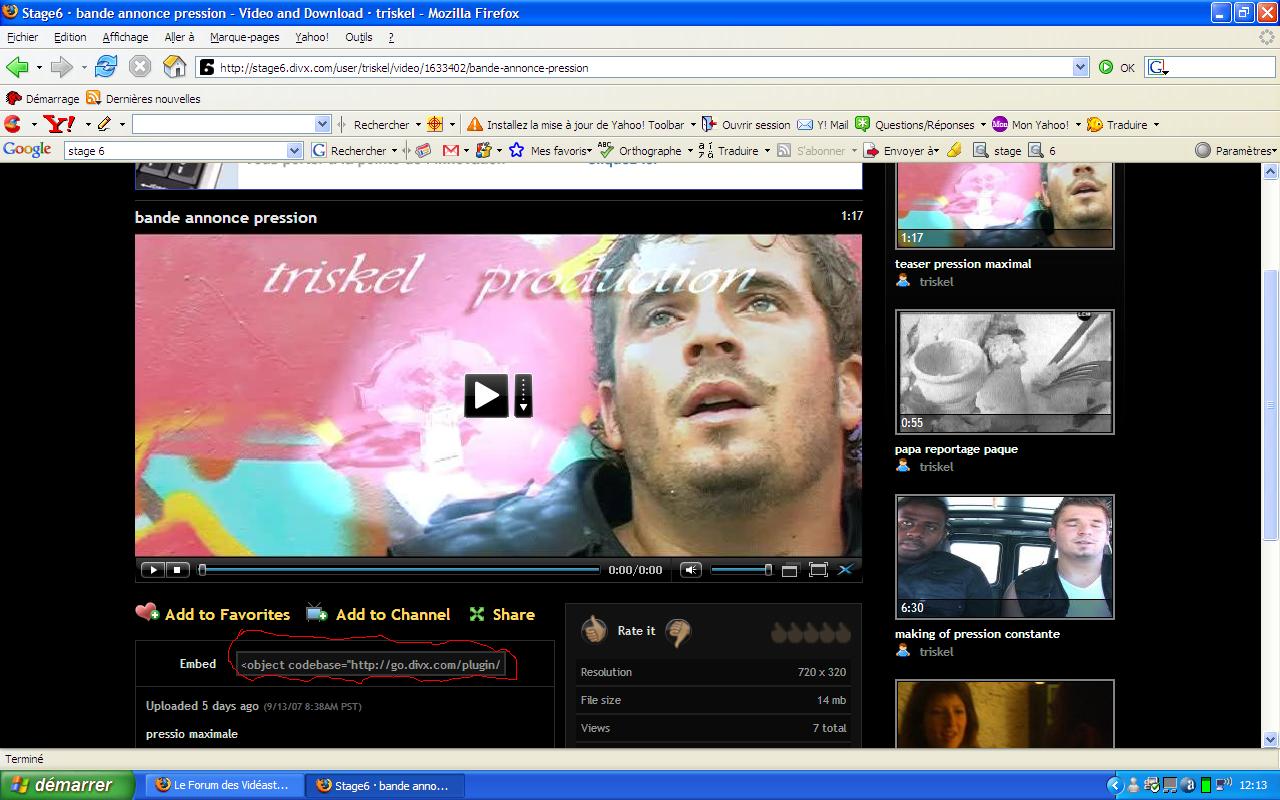Open the Affichage menu

tap(125, 37)
